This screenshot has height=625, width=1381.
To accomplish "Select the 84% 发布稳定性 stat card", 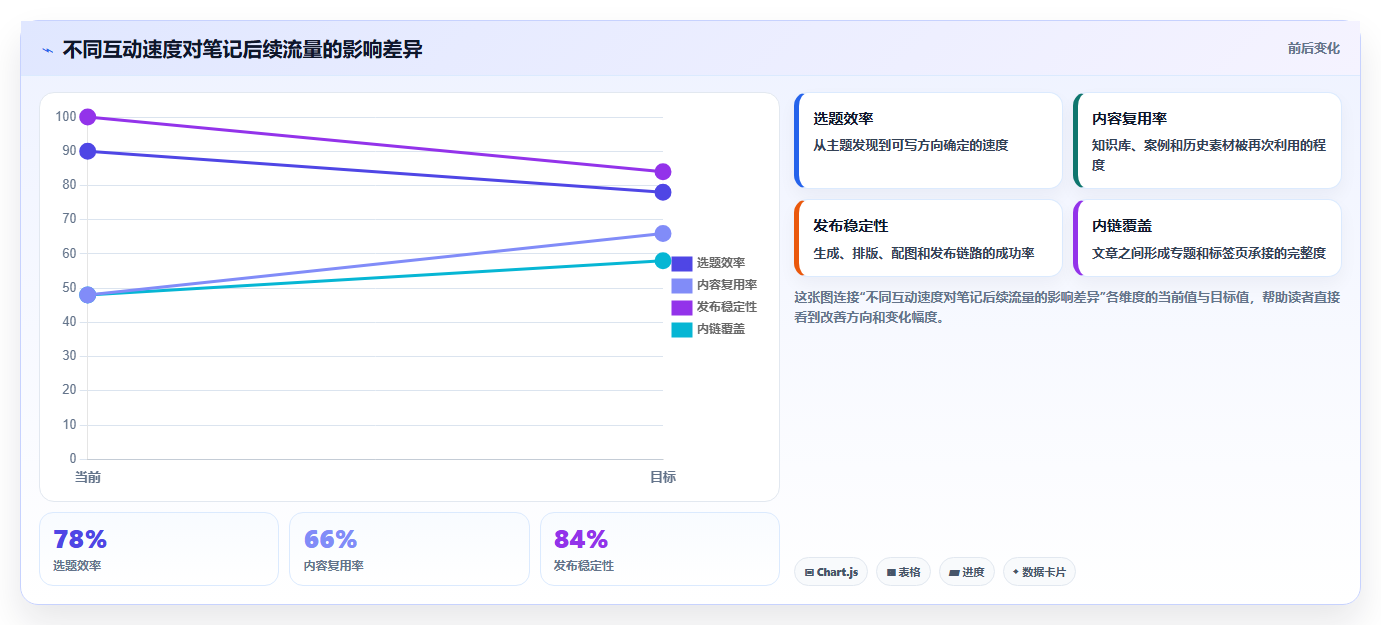I will pyautogui.click(x=660, y=549).
